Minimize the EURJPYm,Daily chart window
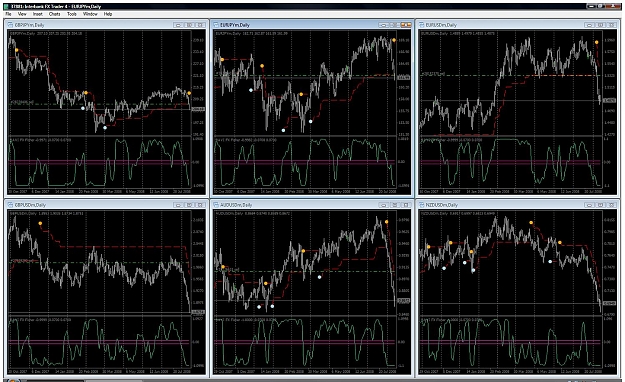 click(x=383, y=25)
